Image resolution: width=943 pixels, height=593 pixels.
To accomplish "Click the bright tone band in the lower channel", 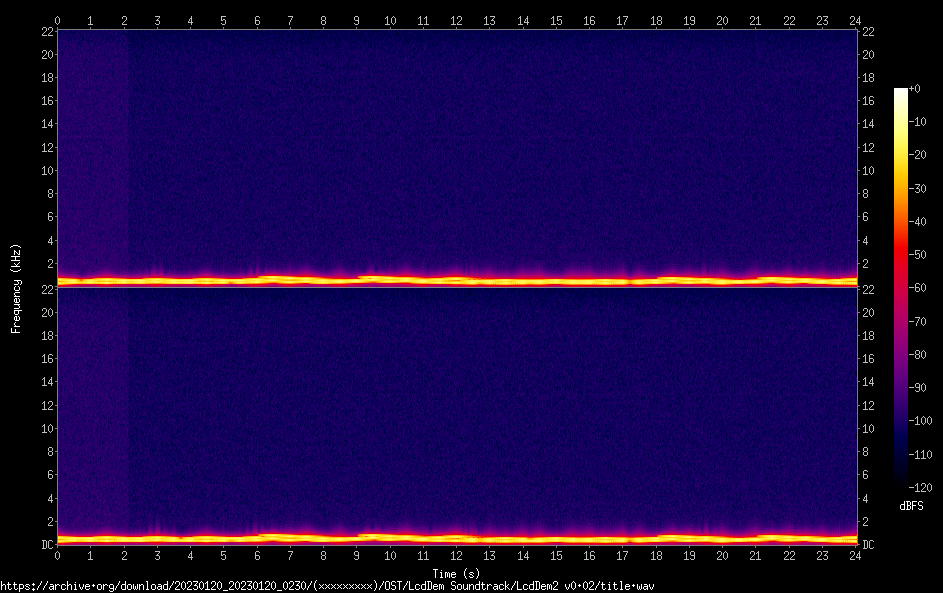I will pos(456,539).
